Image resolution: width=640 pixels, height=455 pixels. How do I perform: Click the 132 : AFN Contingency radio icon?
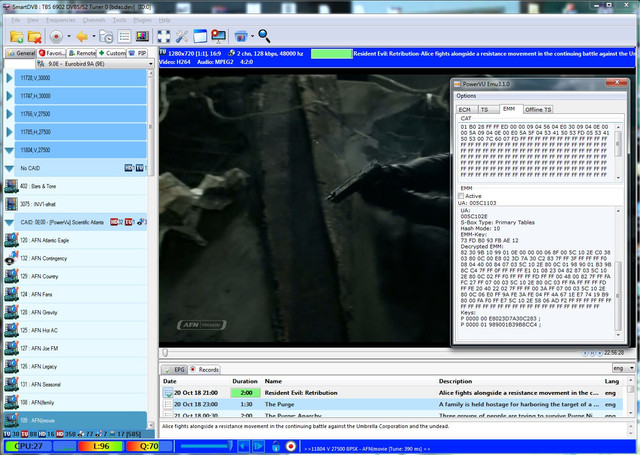11,258
